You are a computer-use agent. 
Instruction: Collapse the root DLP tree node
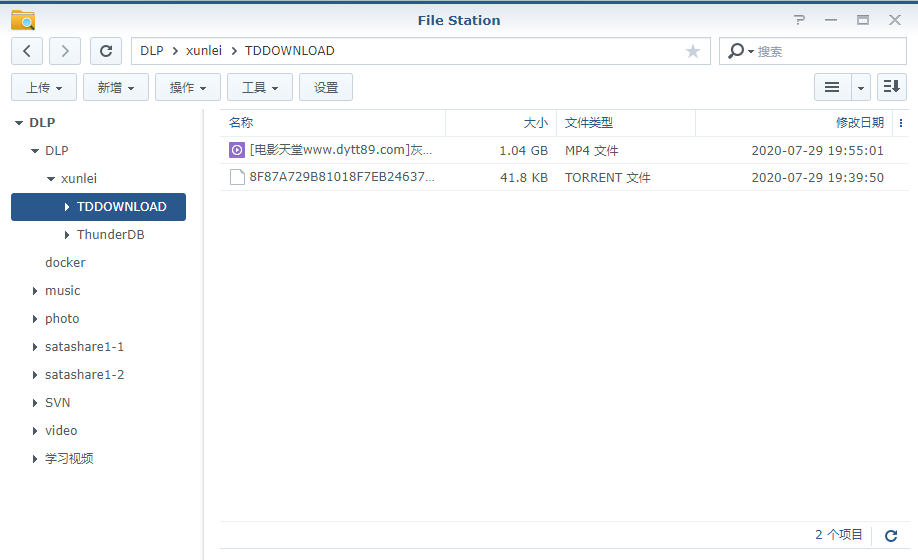pyautogui.click(x=19, y=123)
